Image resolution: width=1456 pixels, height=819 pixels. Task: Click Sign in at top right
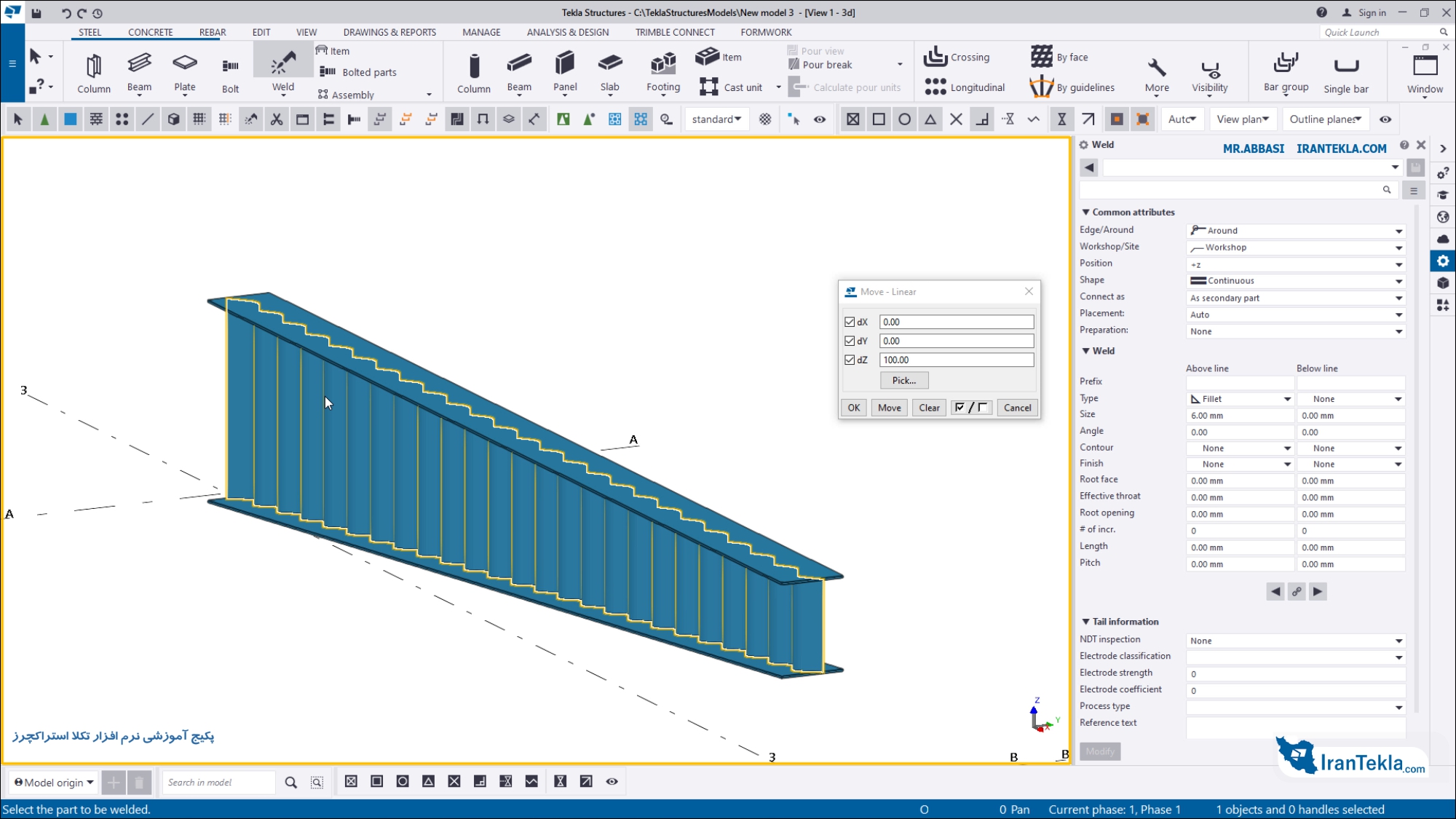[1364, 12]
